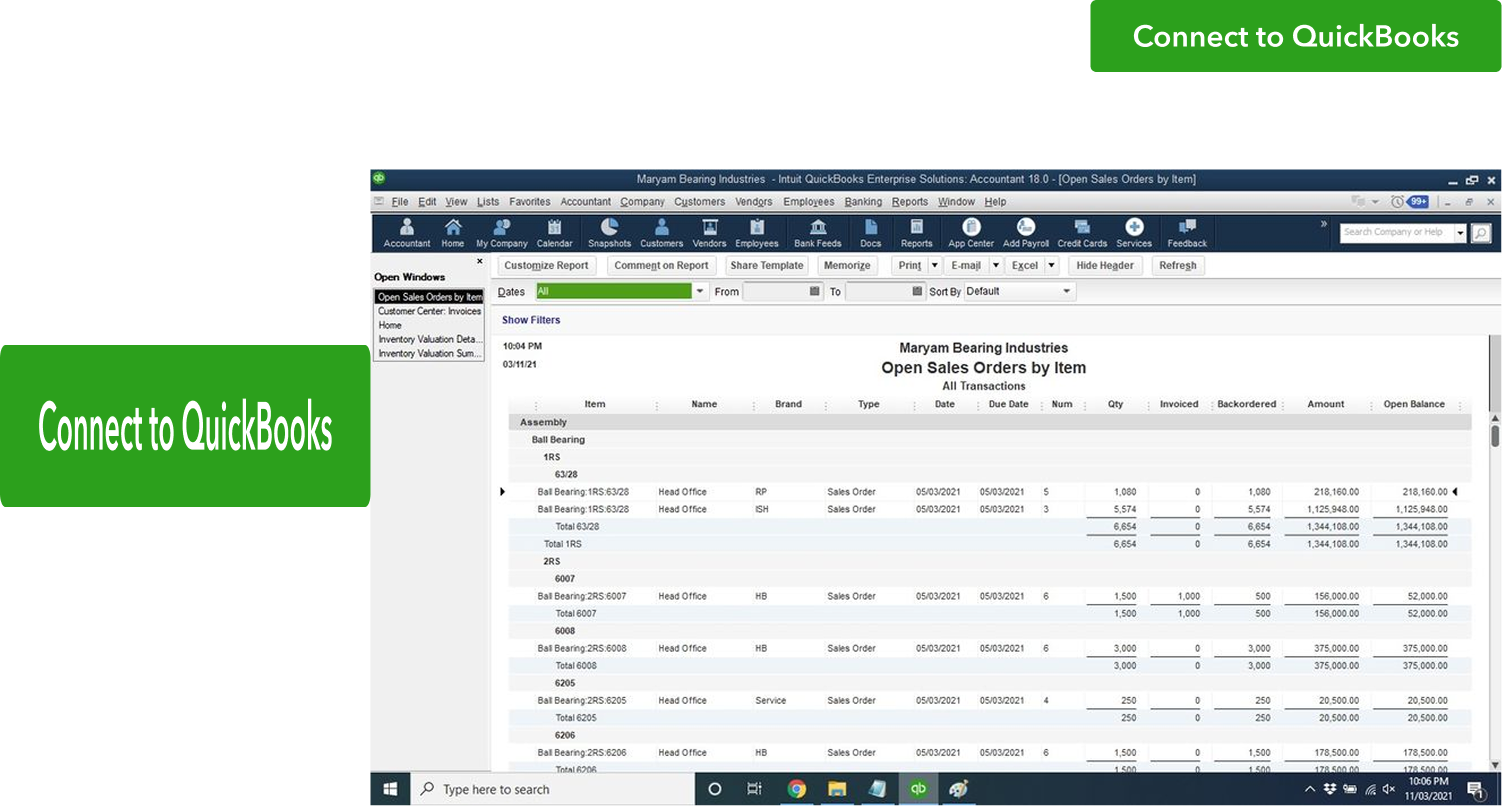Open Windows Start menu
This screenshot has width=1502, height=806.
pyautogui.click(x=390, y=789)
